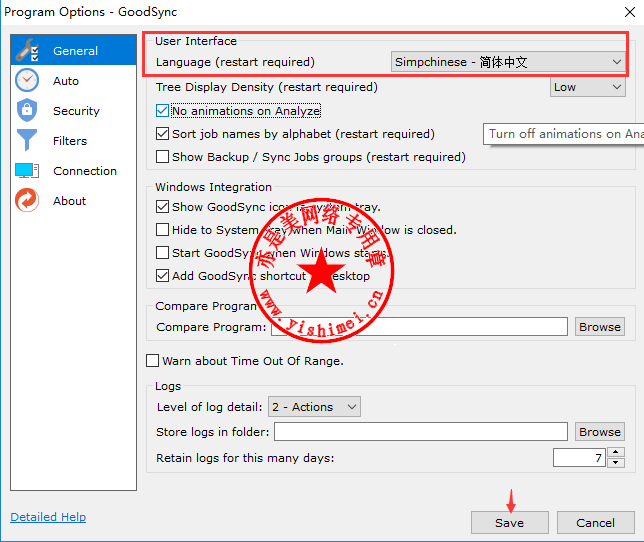
Task: Click the Retain logs days value field
Action: (x=579, y=457)
